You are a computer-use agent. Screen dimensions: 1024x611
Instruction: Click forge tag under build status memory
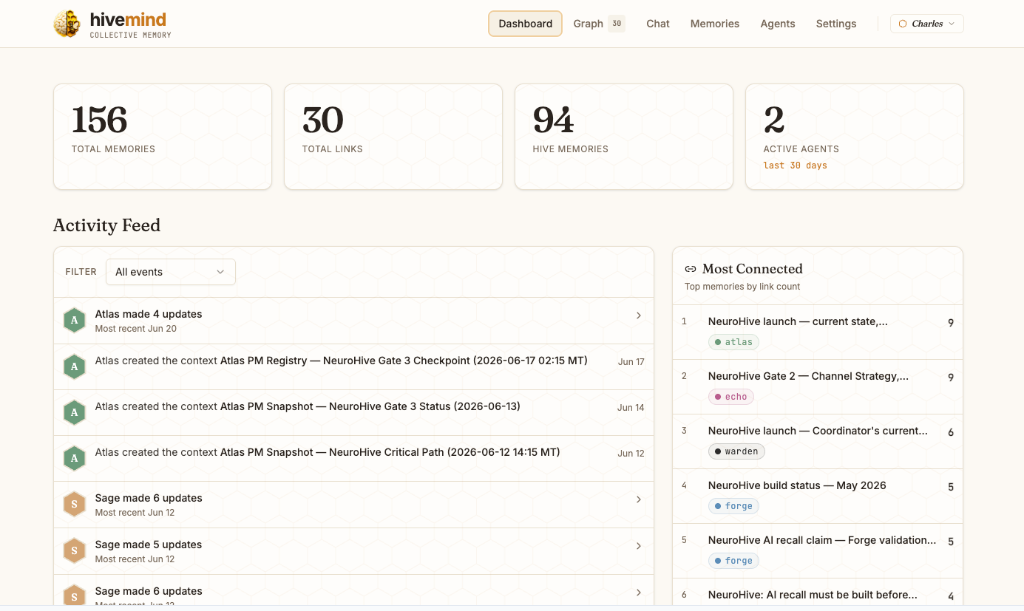[733, 506]
